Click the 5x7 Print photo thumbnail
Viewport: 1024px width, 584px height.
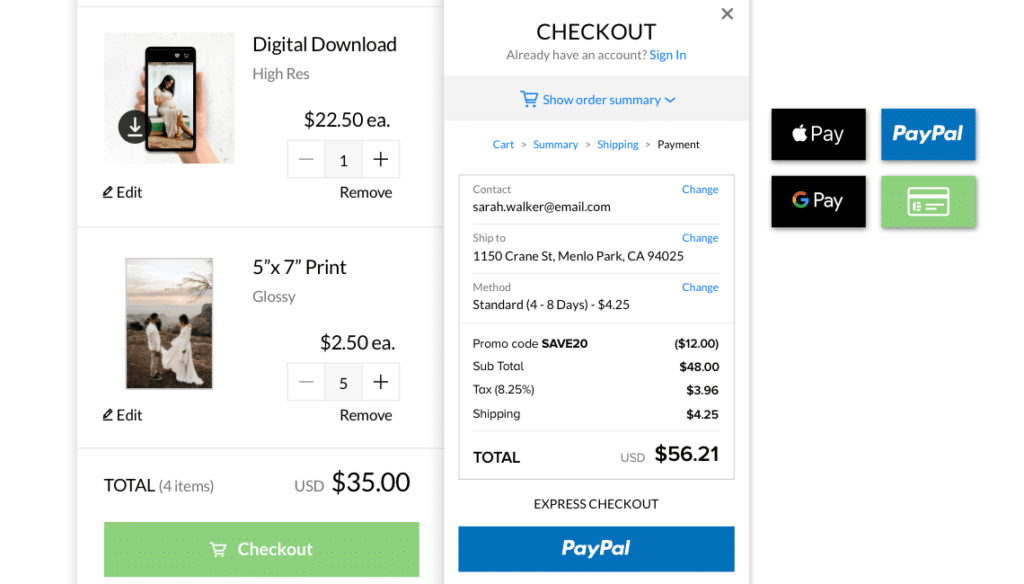[169, 324]
